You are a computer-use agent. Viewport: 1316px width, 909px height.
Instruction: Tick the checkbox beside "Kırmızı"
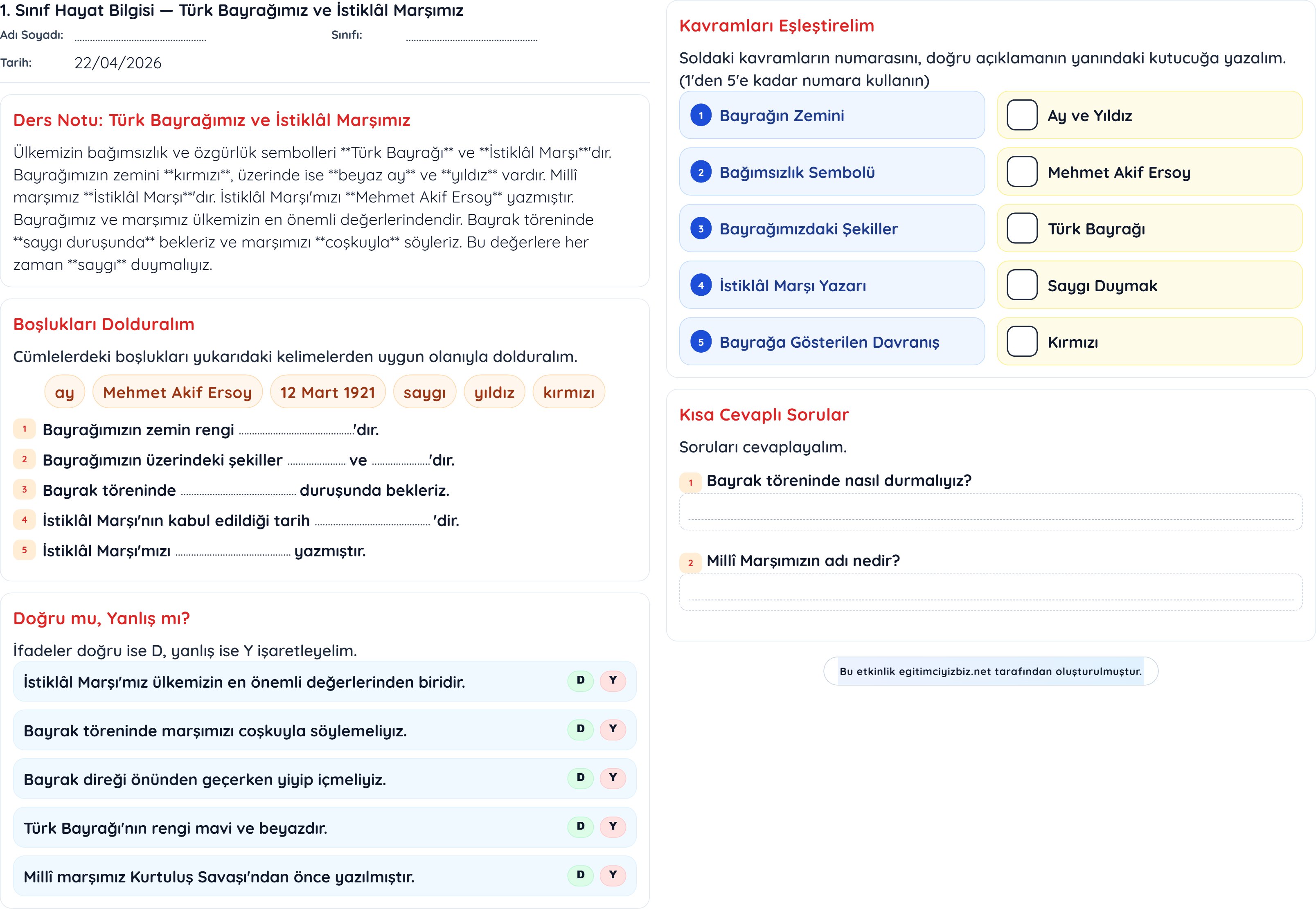pyautogui.click(x=1021, y=342)
